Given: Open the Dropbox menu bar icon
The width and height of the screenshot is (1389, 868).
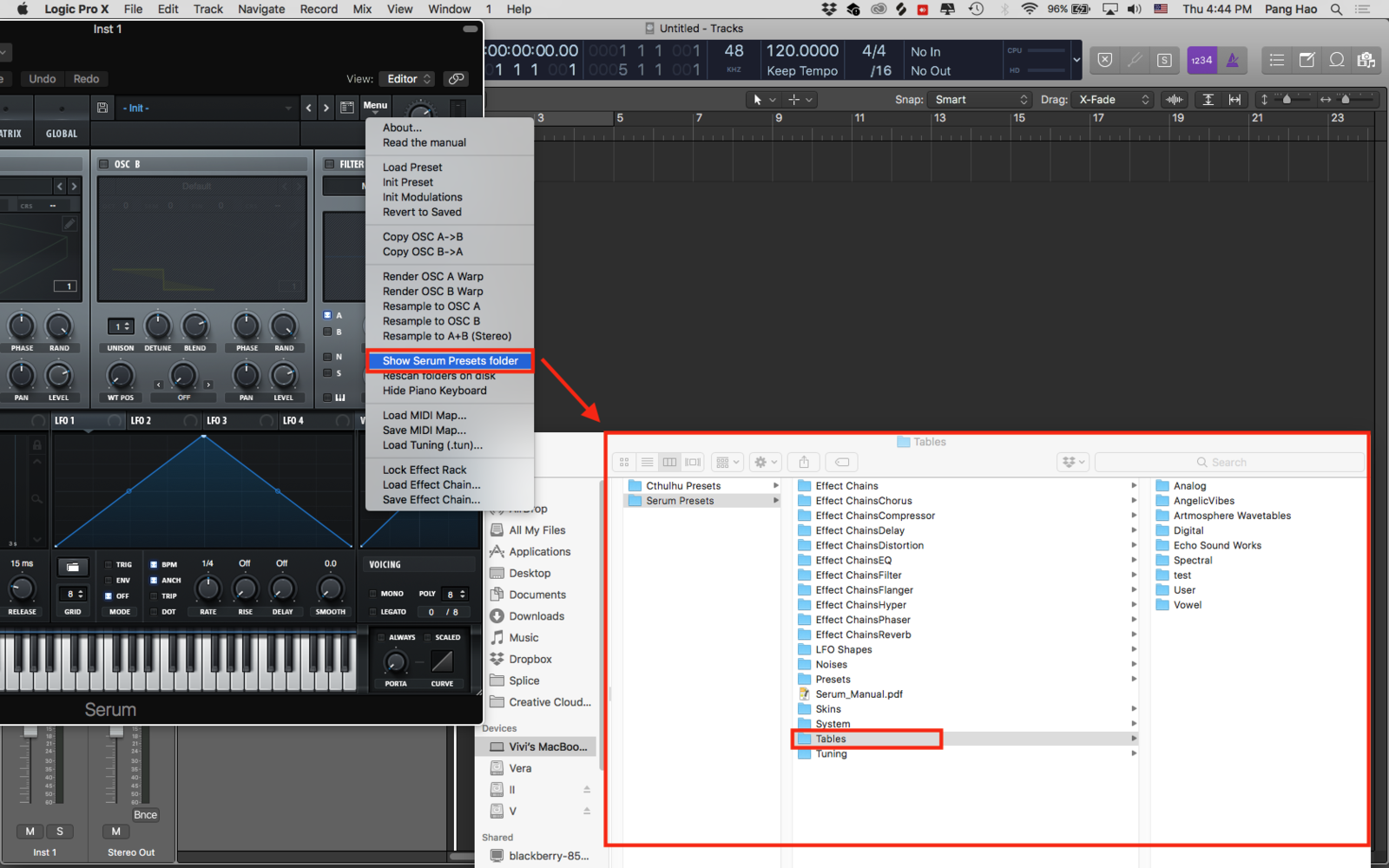Looking at the screenshot, I should (x=829, y=10).
